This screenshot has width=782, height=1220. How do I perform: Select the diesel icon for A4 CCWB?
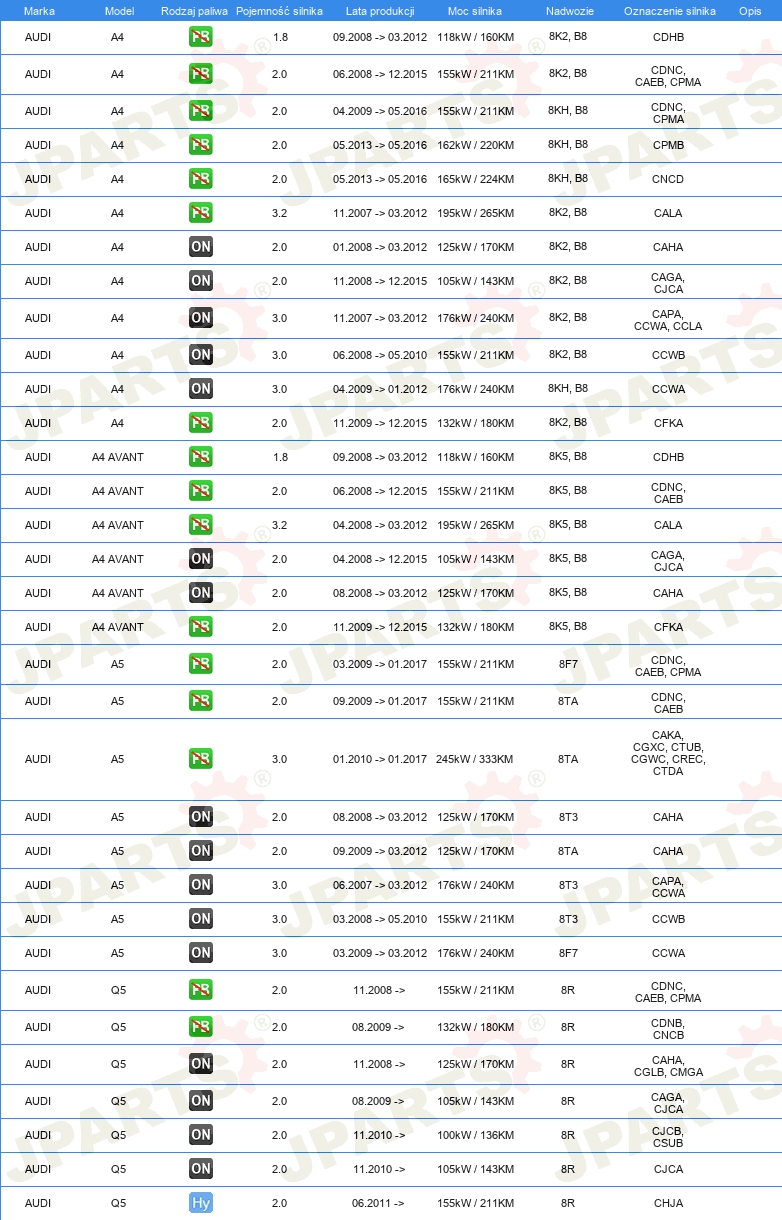(x=201, y=355)
